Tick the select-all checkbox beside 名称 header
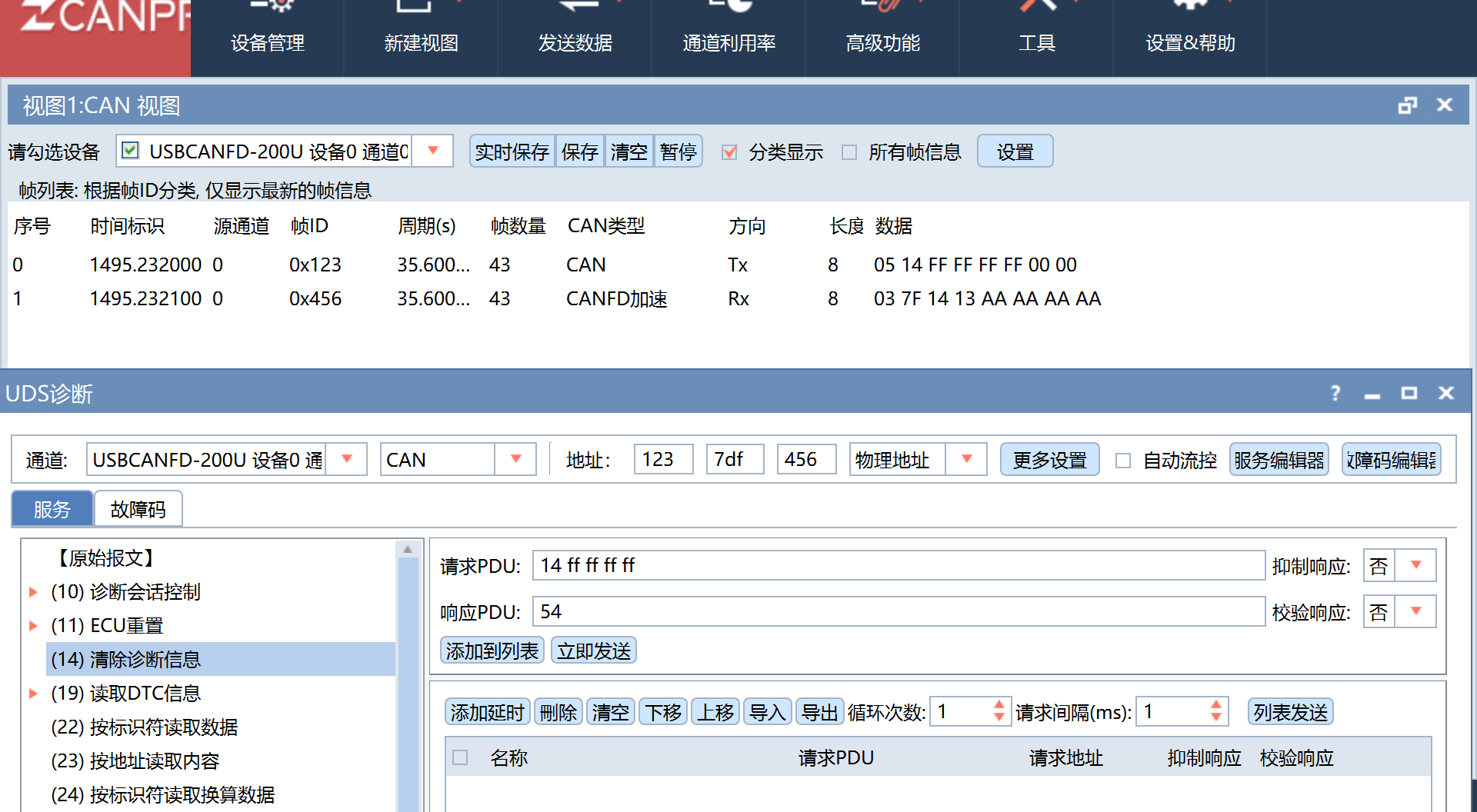 [460, 757]
